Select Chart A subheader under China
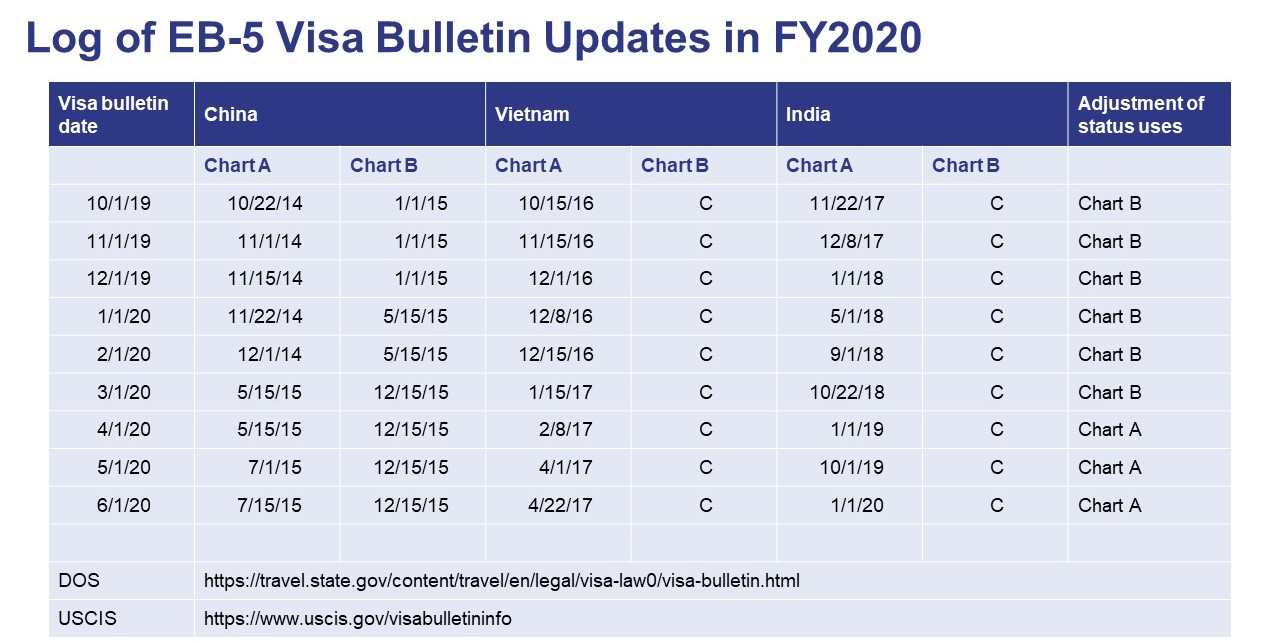The width and height of the screenshot is (1280, 643). click(237, 165)
